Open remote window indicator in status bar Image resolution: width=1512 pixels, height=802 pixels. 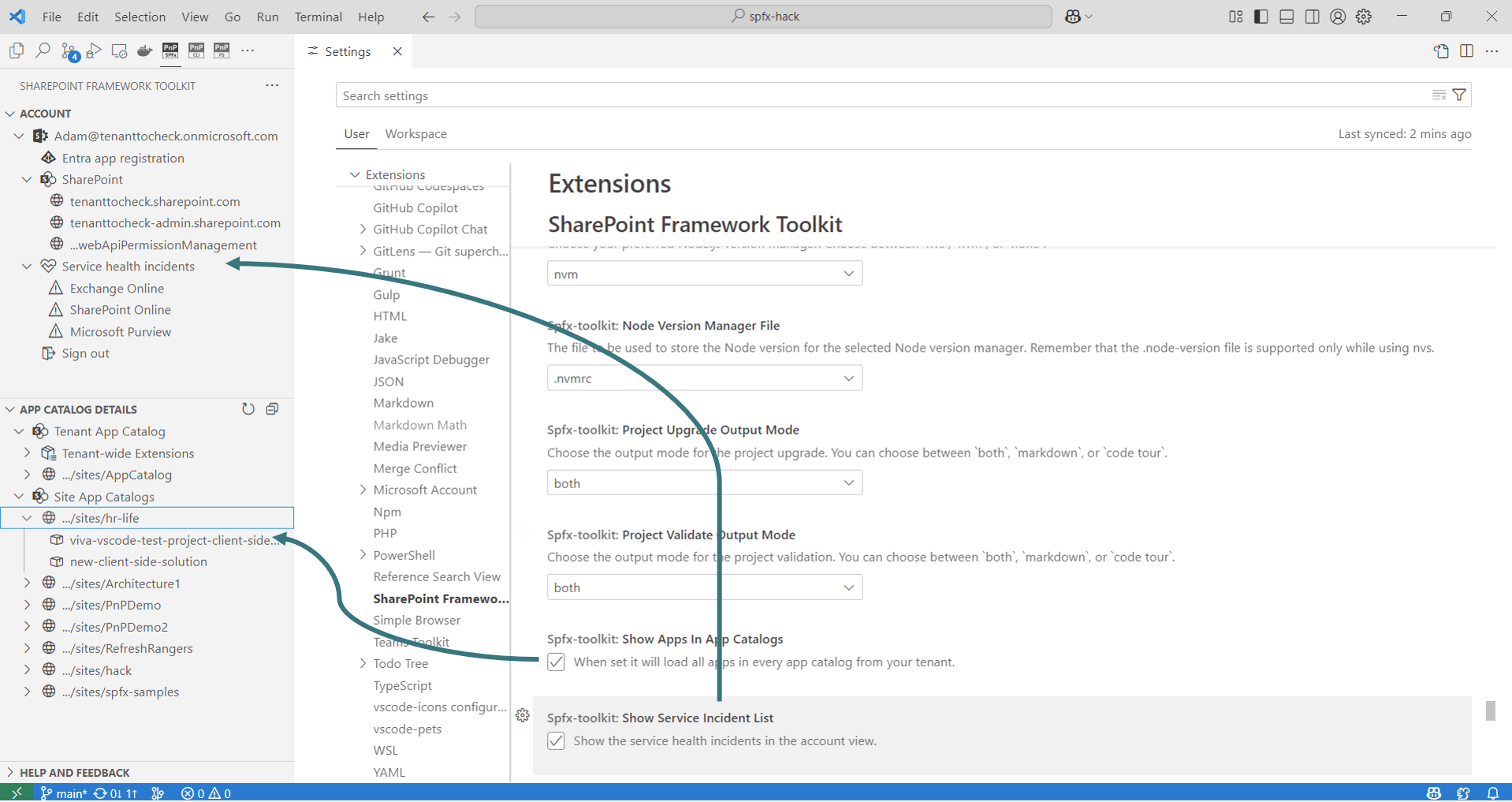[17, 793]
